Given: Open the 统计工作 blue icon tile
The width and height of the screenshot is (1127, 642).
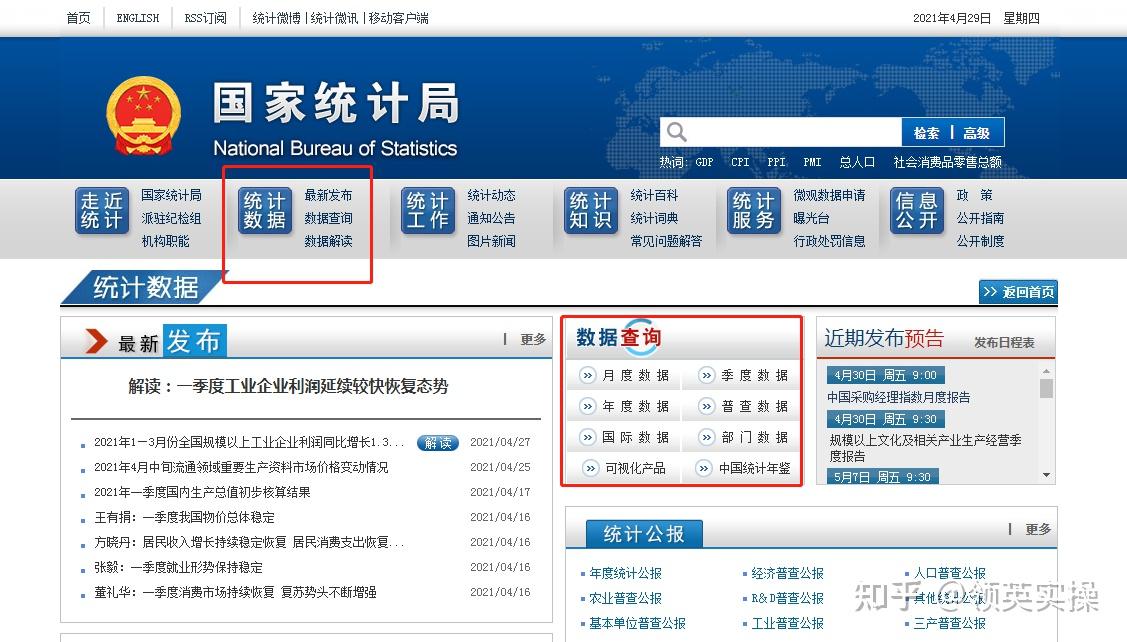Looking at the screenshot, I should (428, 211).
